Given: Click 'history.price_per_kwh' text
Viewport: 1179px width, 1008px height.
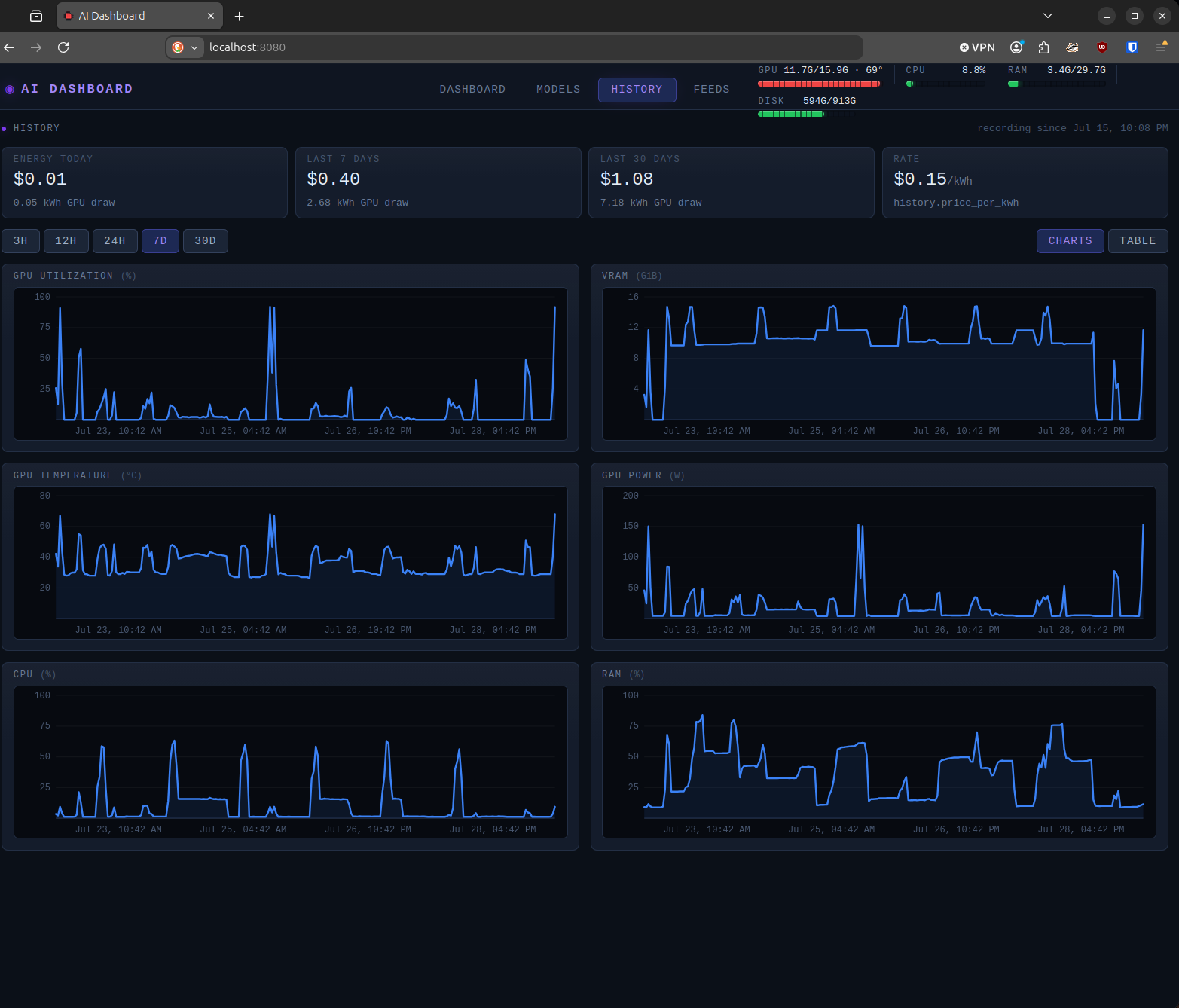Looking at the screenshot, I should (x=956, y=203).
